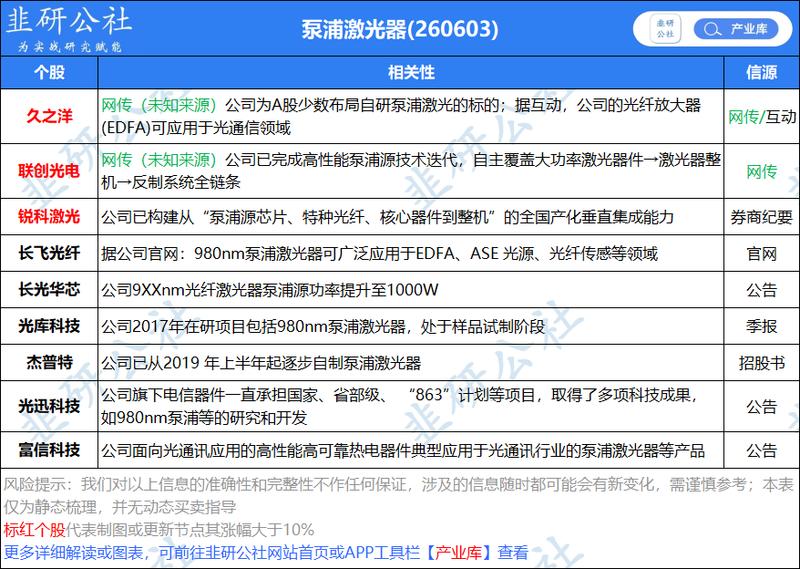
Task: Select stock name 长飞光纤
Action: click(x=49, y=253)
